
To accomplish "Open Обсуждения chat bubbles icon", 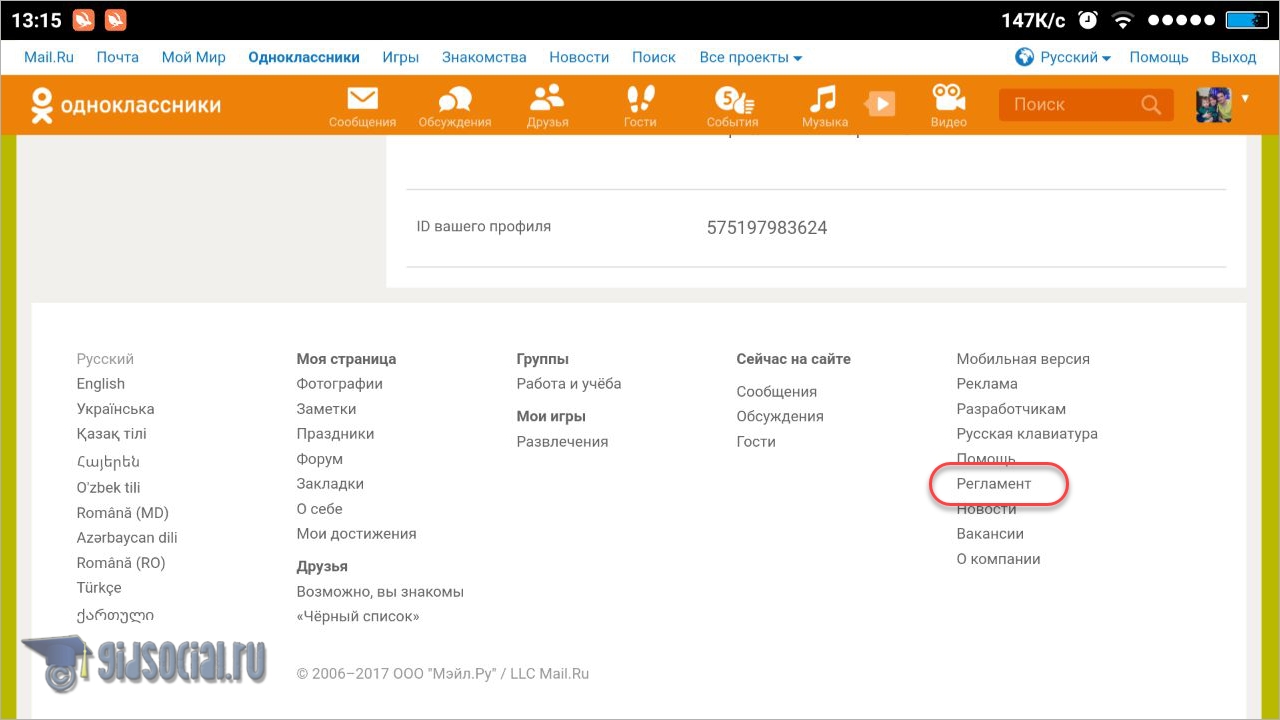I will tap(455, 100).
